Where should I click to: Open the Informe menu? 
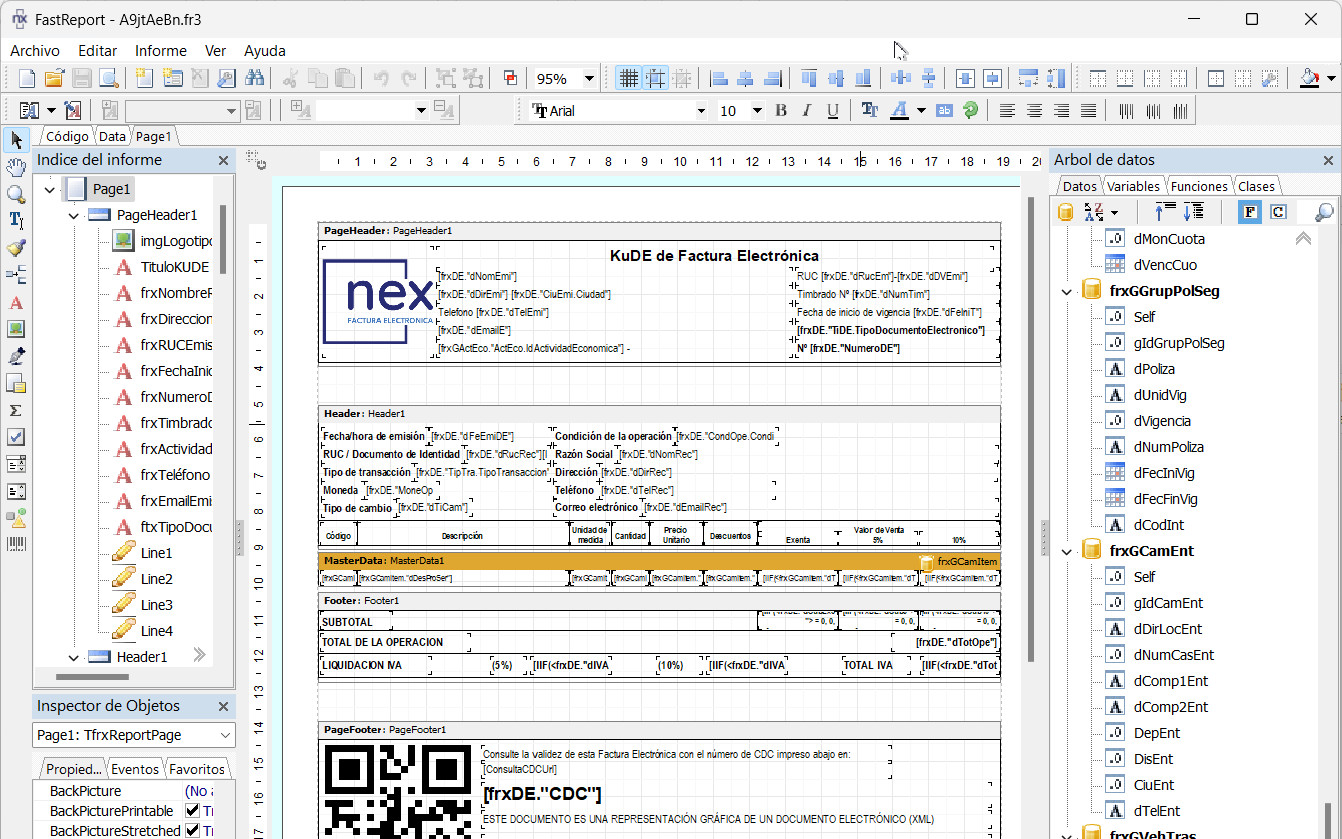[161, 51]
